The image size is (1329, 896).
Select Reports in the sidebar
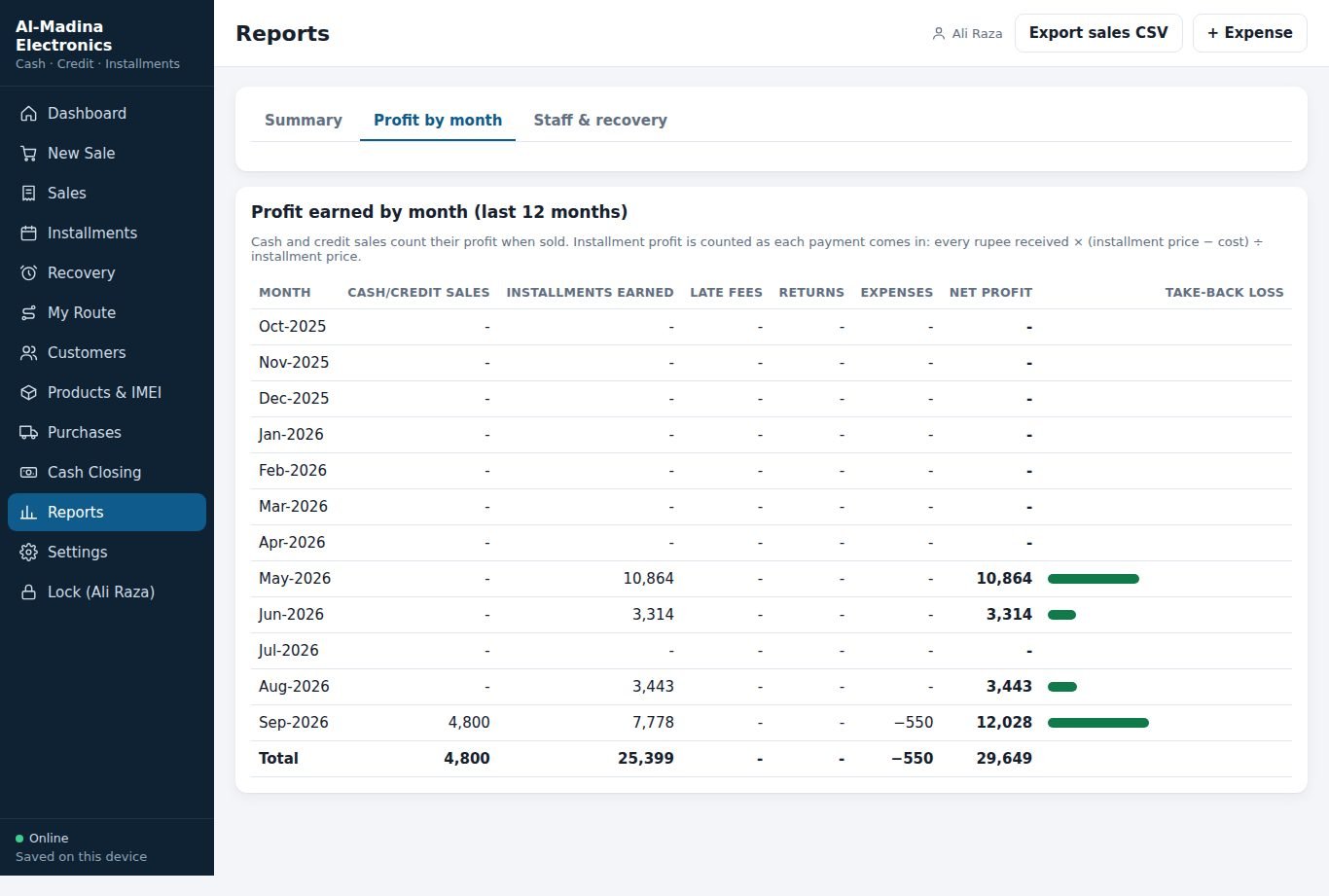click(x=107, y=512)
